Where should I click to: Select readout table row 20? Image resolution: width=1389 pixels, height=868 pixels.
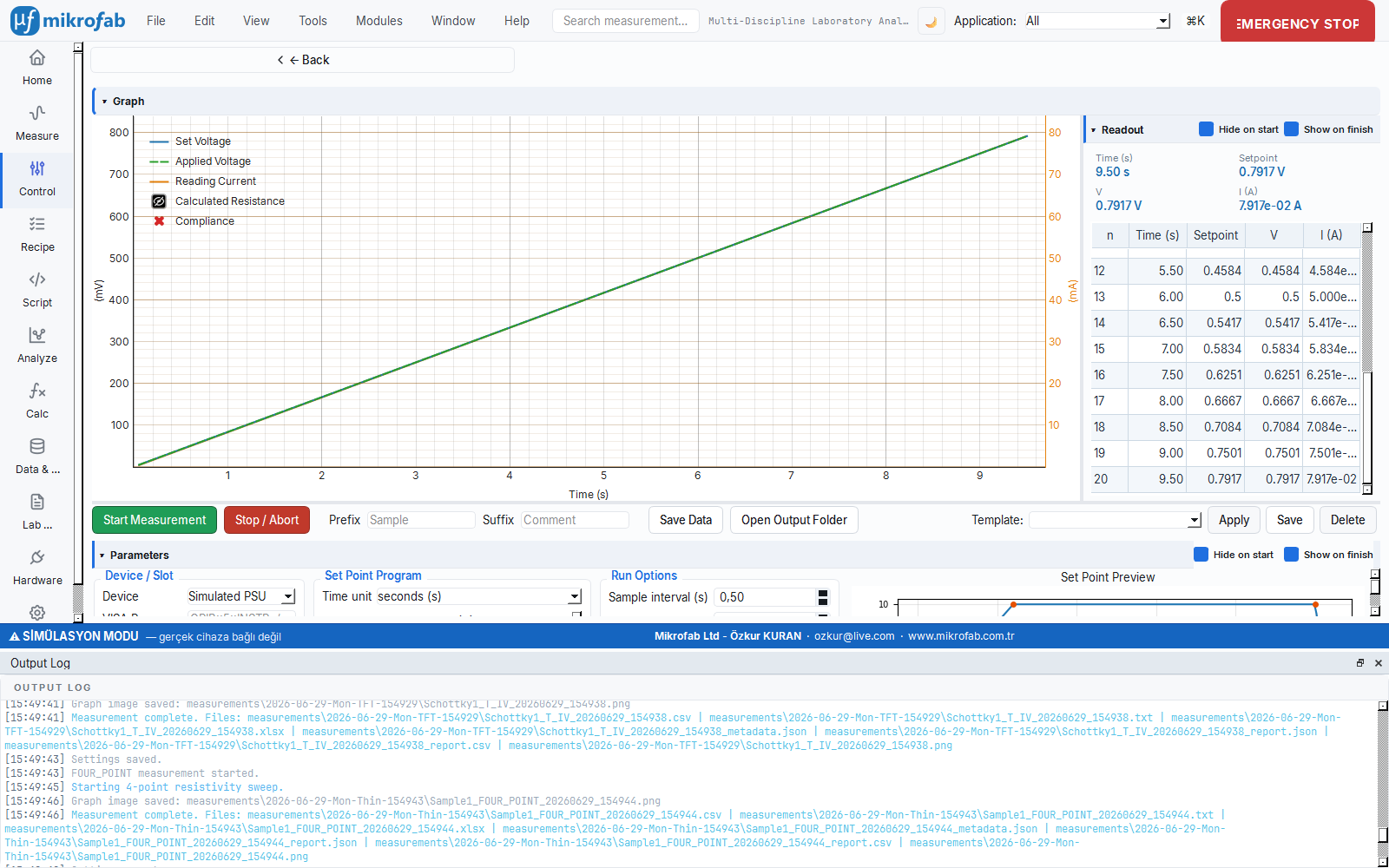point(1225,479)
